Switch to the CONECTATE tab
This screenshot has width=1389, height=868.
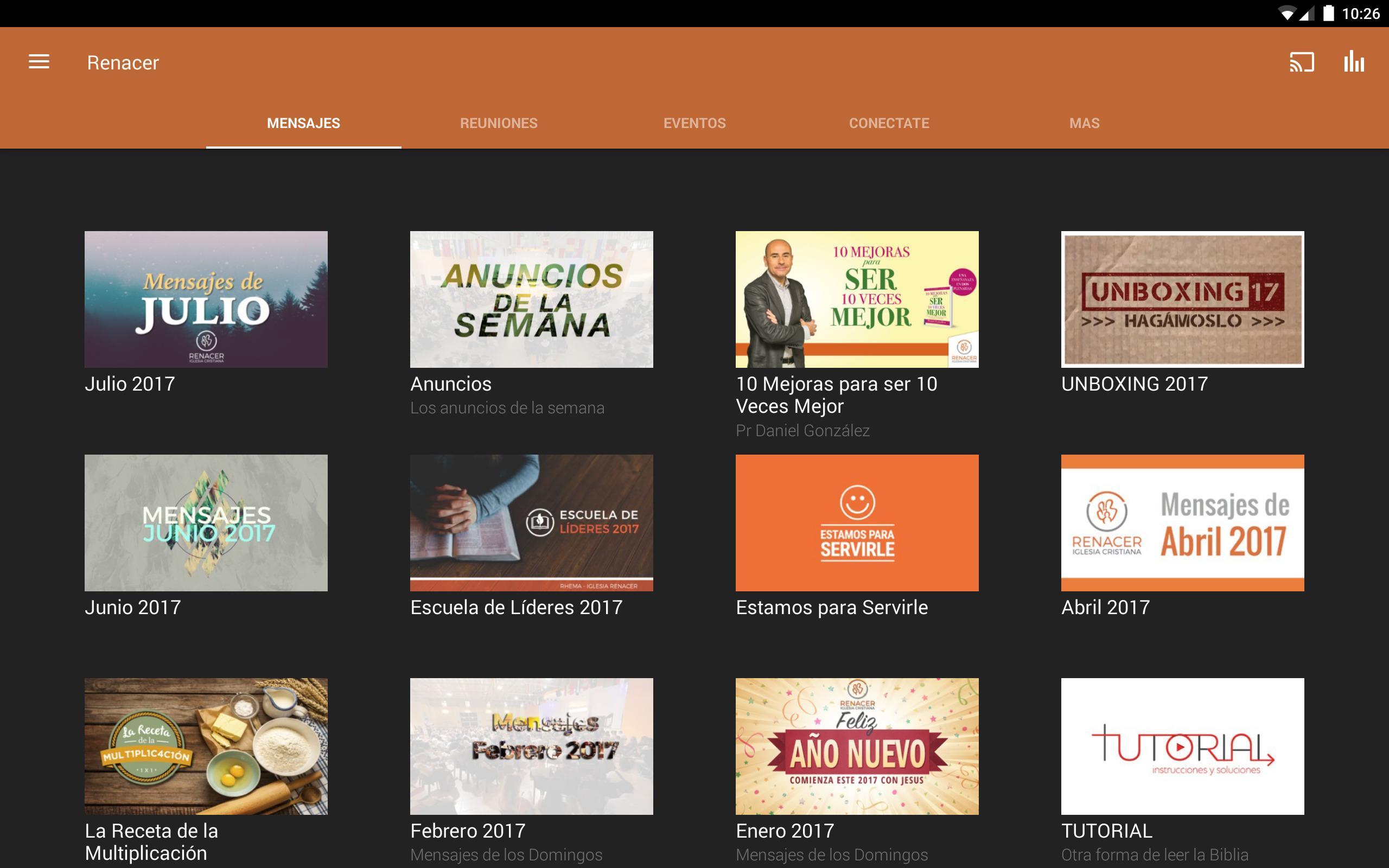(x=889, y=123)
